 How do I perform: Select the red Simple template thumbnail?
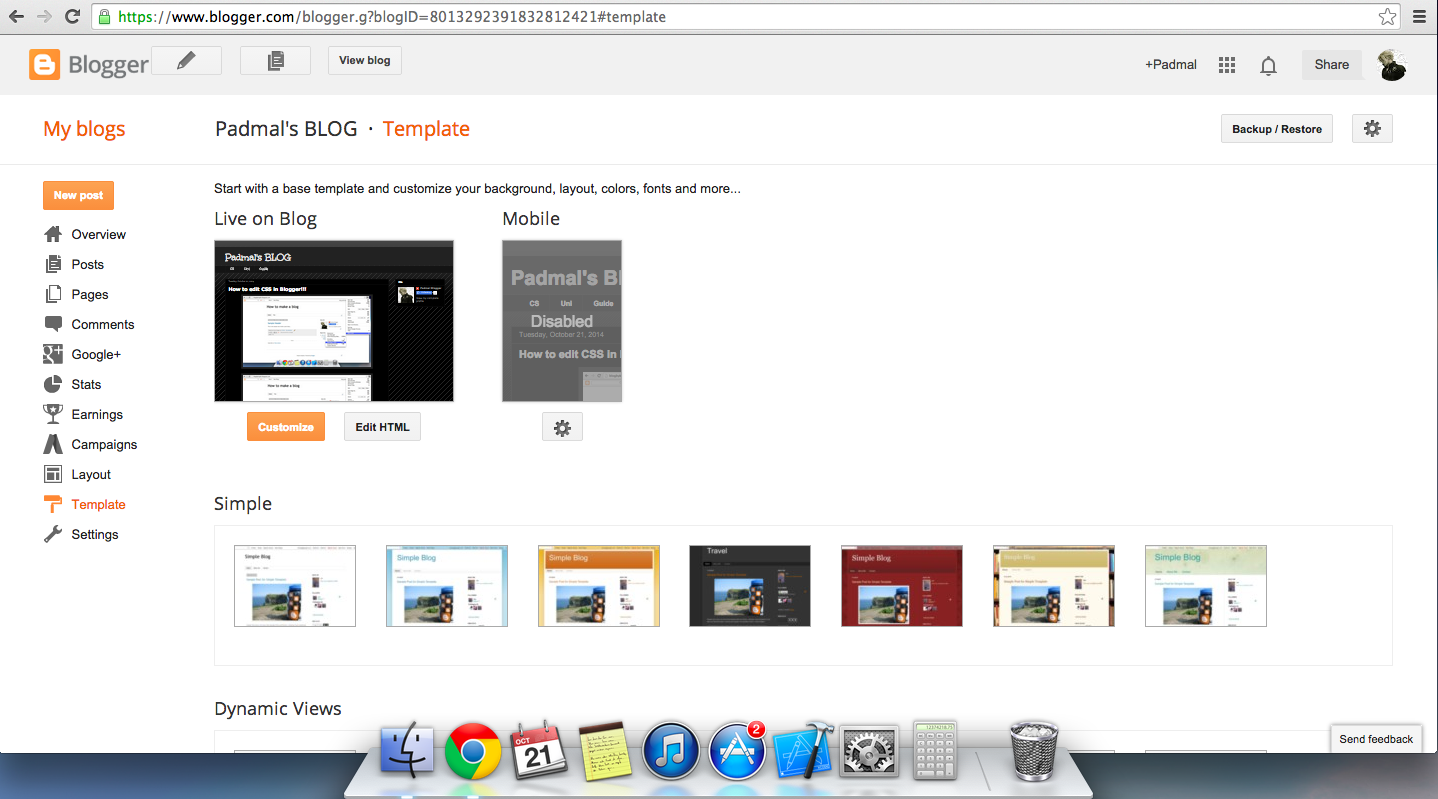(x=902, y=586)
